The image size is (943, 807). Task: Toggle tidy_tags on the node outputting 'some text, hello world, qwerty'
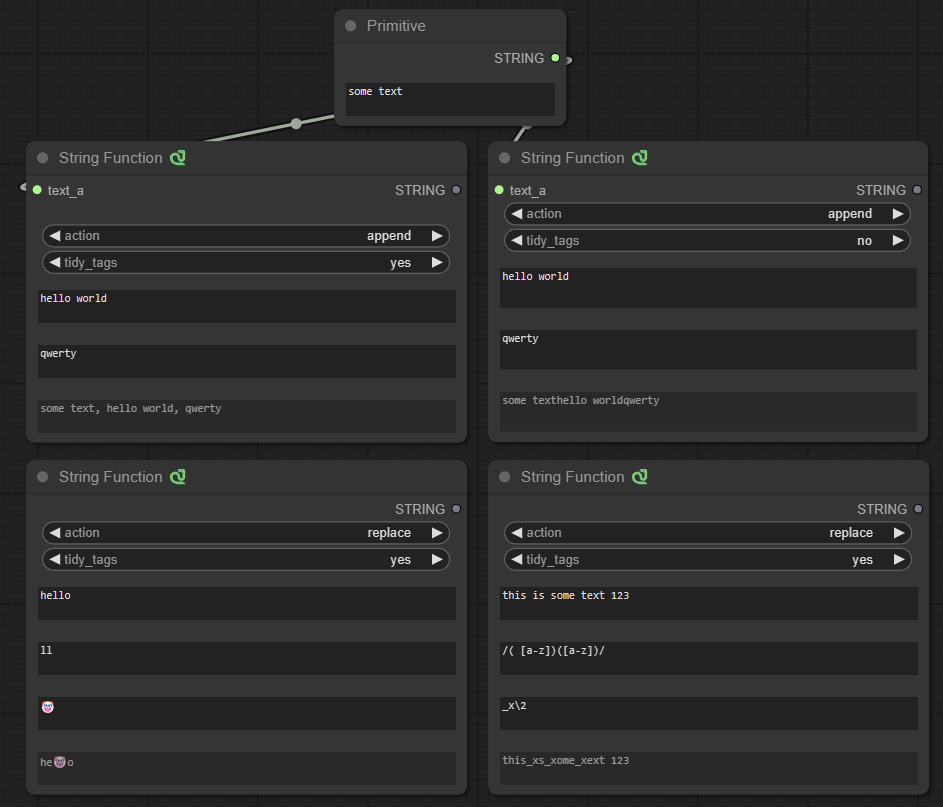[x=245, y=262]
